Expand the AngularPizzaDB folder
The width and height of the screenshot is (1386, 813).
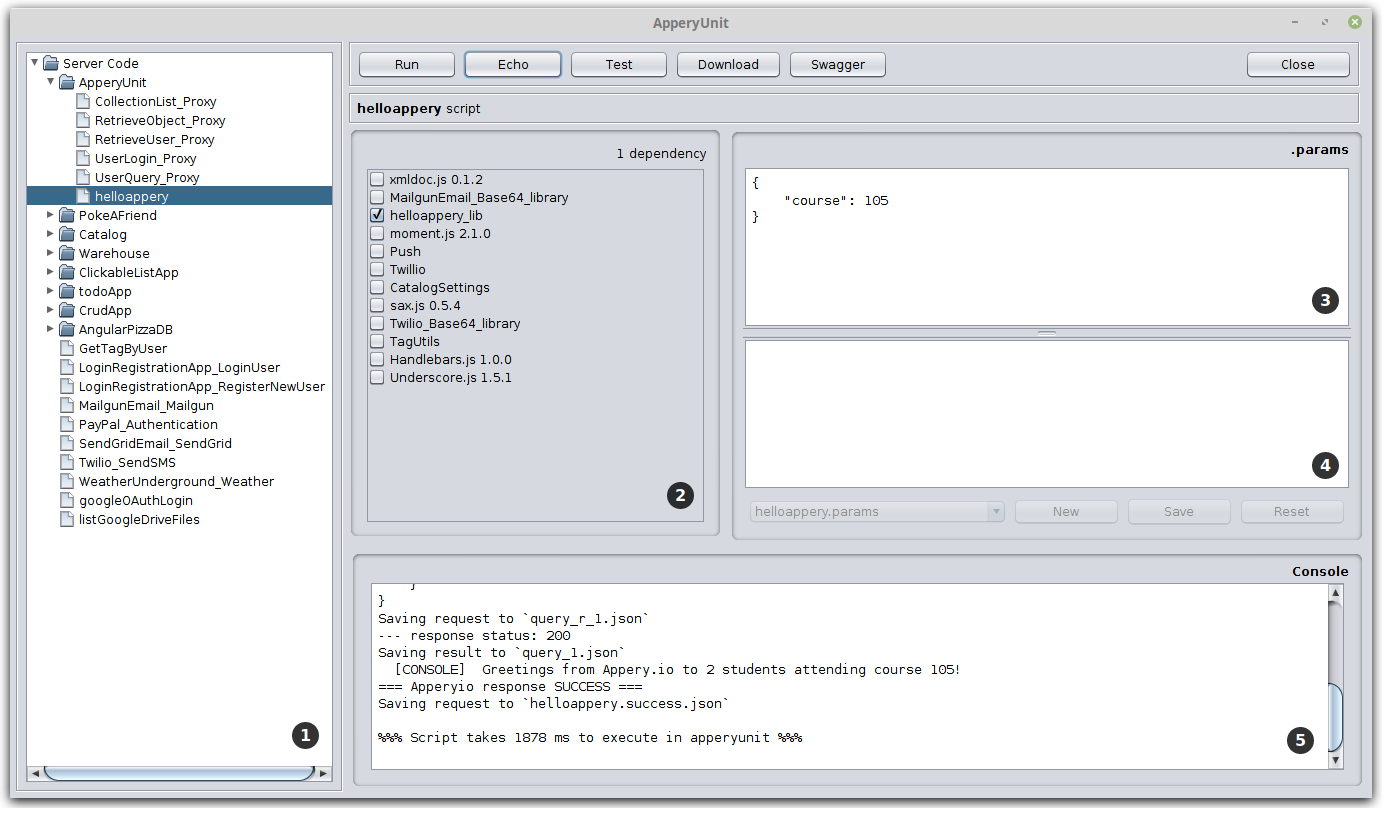(51, 329)
